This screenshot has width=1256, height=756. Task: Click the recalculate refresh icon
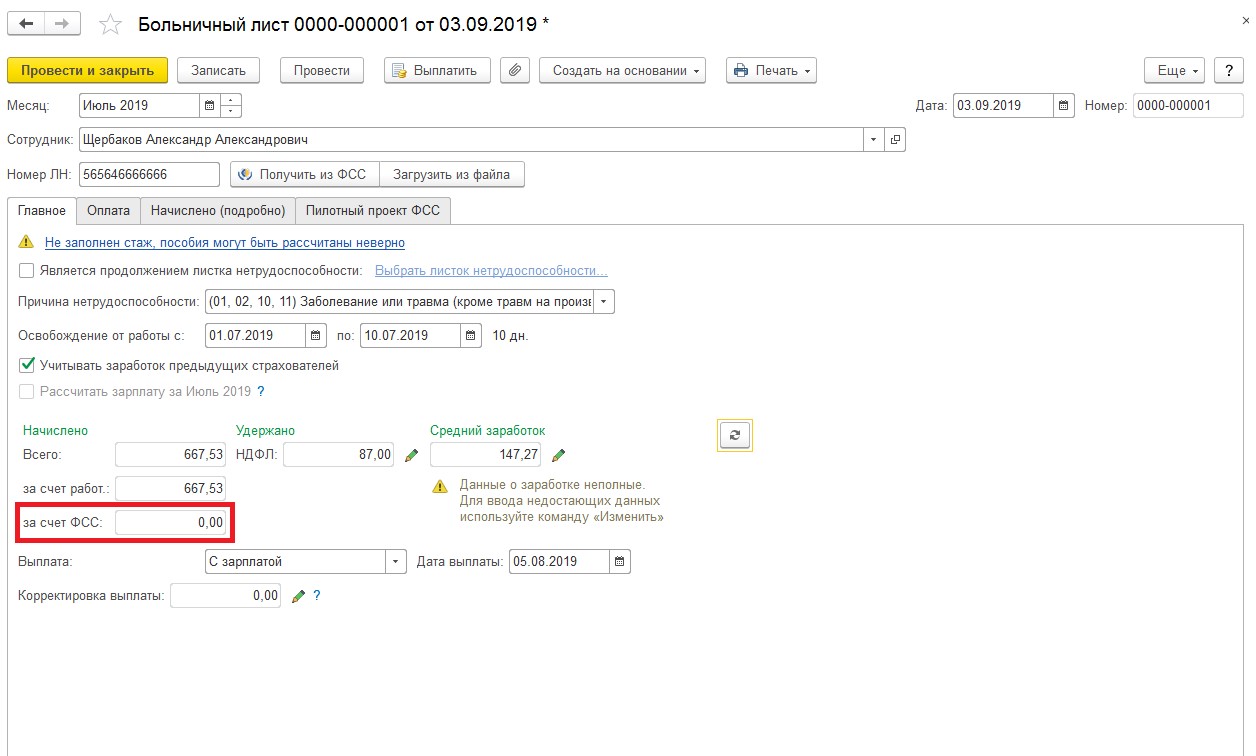[x=735, y=435]
